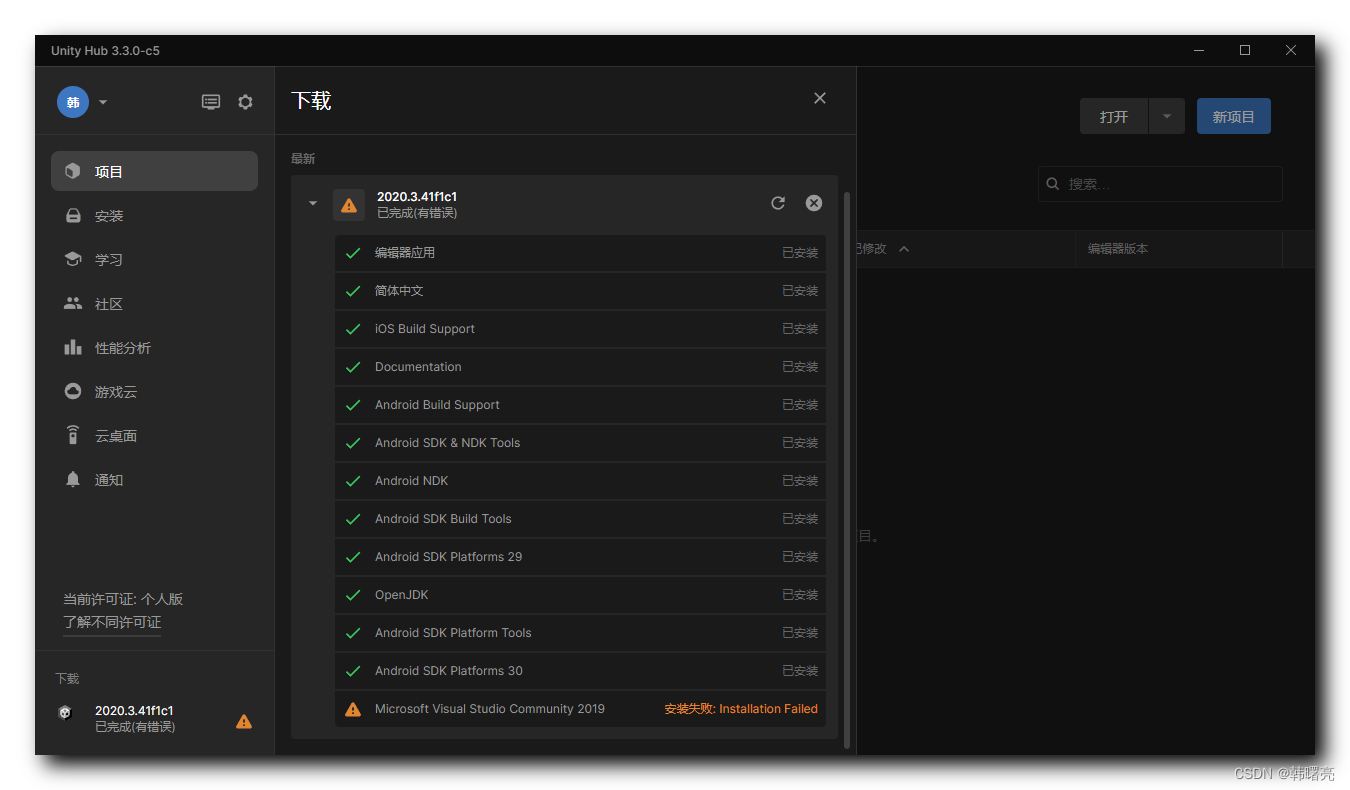The image size is (1350, 790).
Task: Click the 学习 graduation cap icon
Action: (73, 259)
